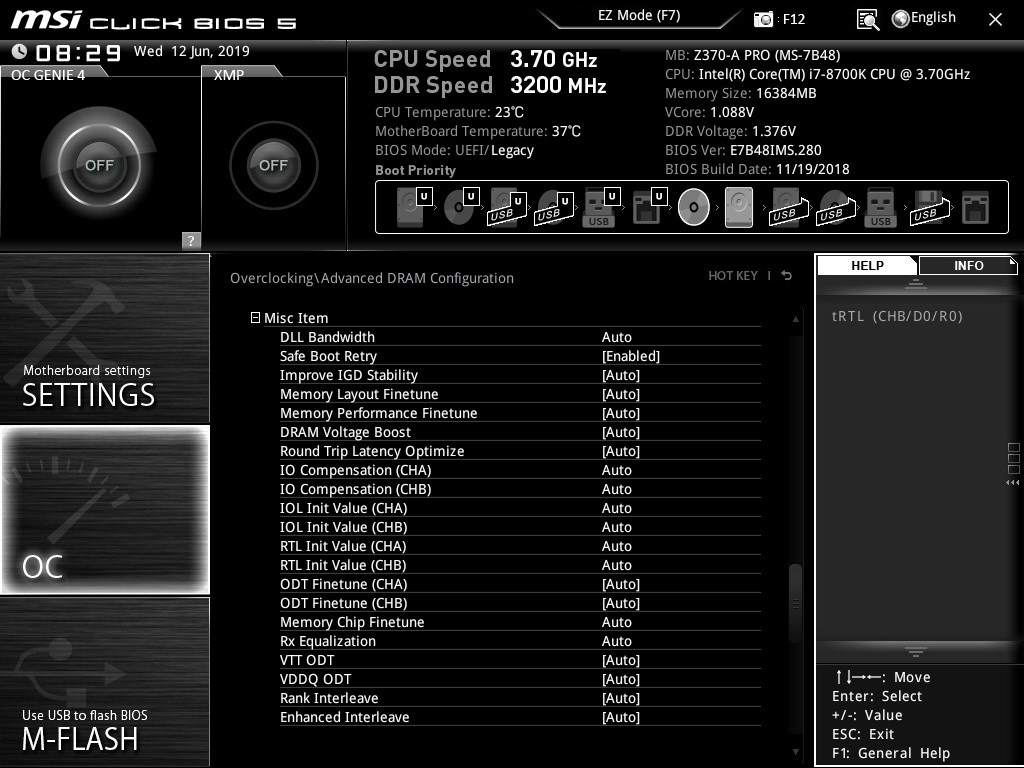Switch to EZ Mode (F7)
Screen dimensions: 1024x768
pyautogui.click(x=639, y=16)
